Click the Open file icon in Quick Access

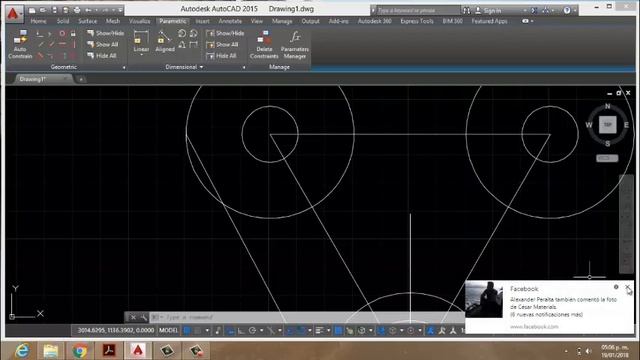[x=43, y=10]
